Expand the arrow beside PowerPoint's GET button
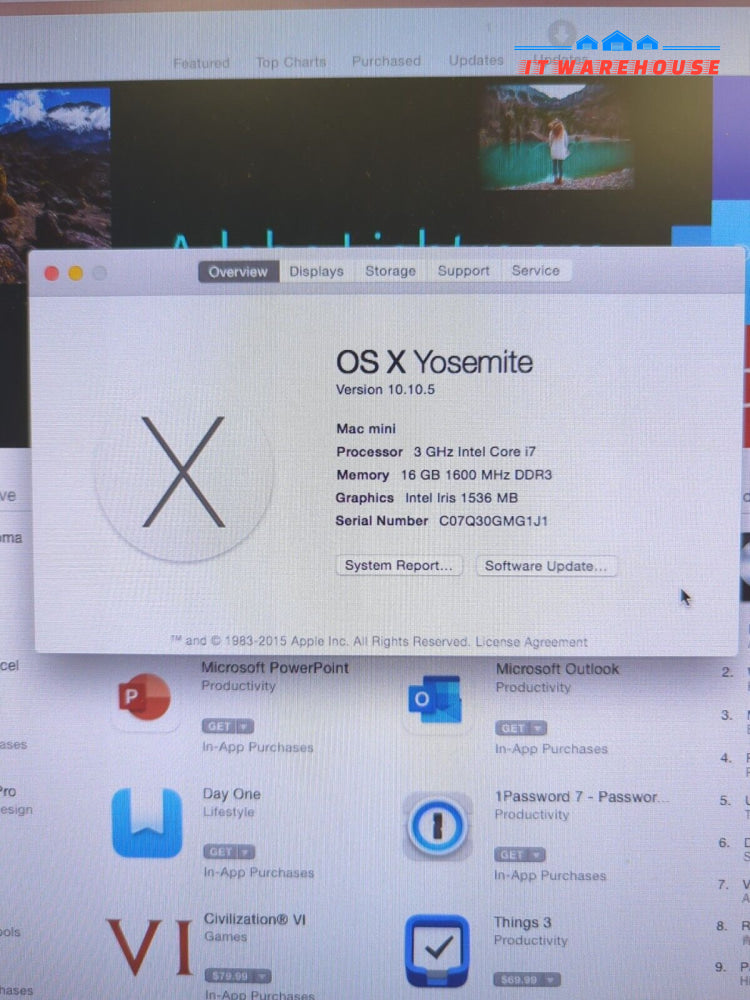 click(244, 726)
